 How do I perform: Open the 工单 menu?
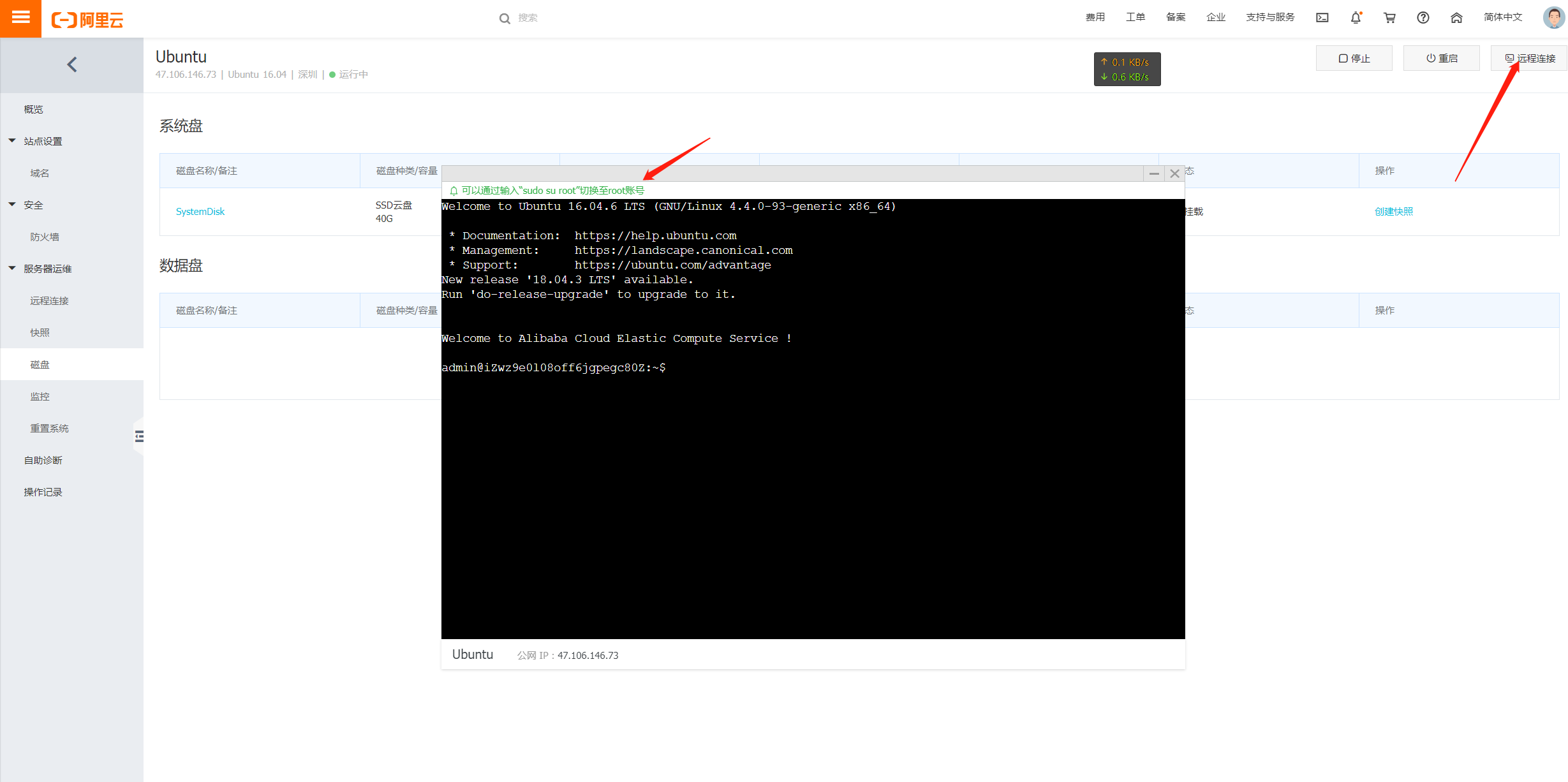pos(1135,17)
